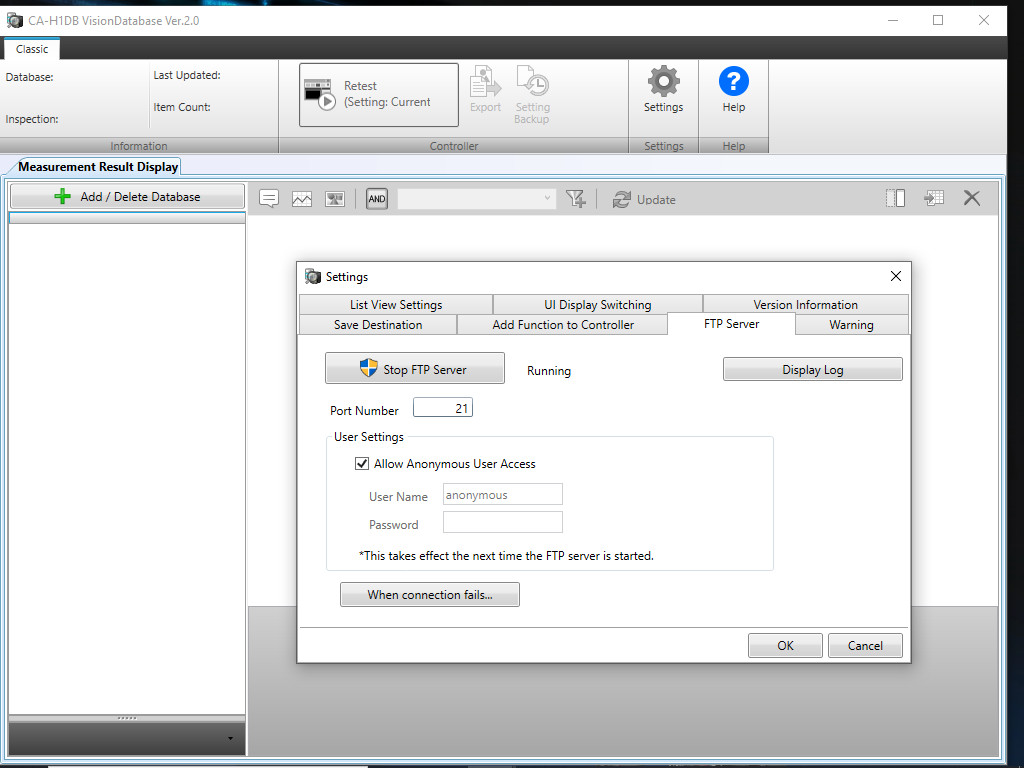Switch to Add Function to Controller tab

(563, 325)
